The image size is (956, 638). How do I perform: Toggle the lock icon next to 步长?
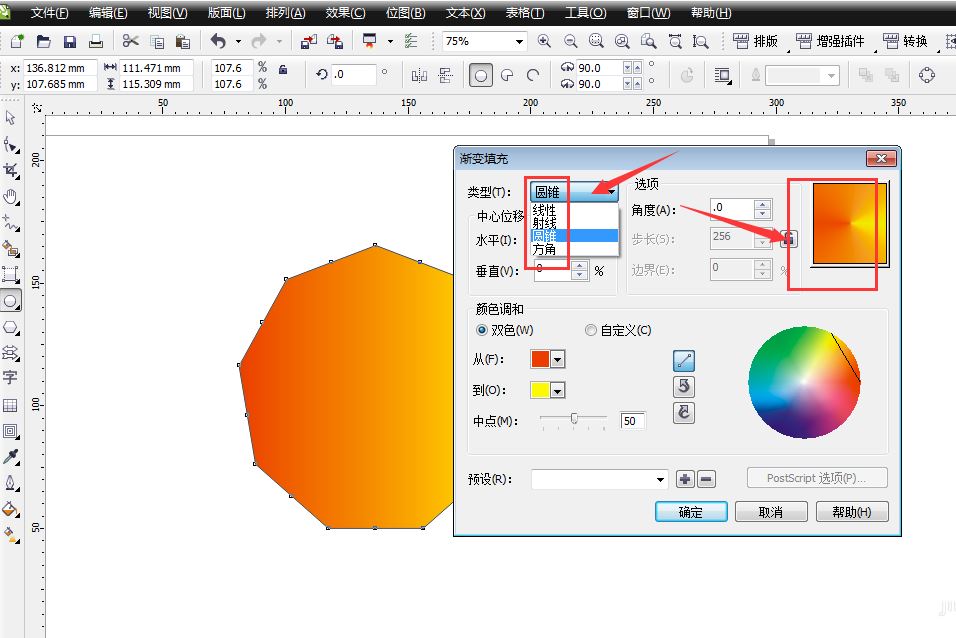(789, 239)
